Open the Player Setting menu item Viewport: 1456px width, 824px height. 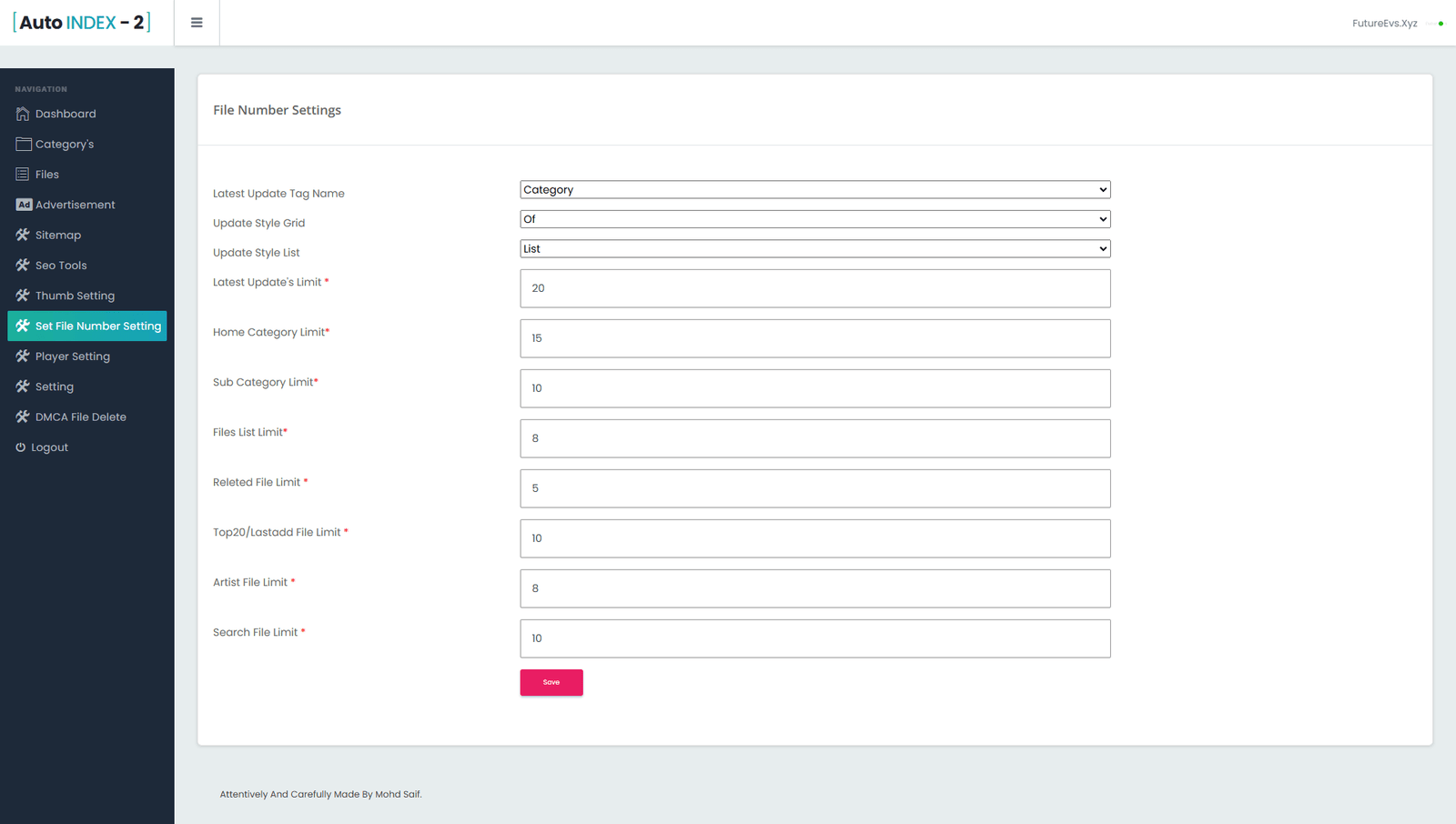(x=72, y=357)
